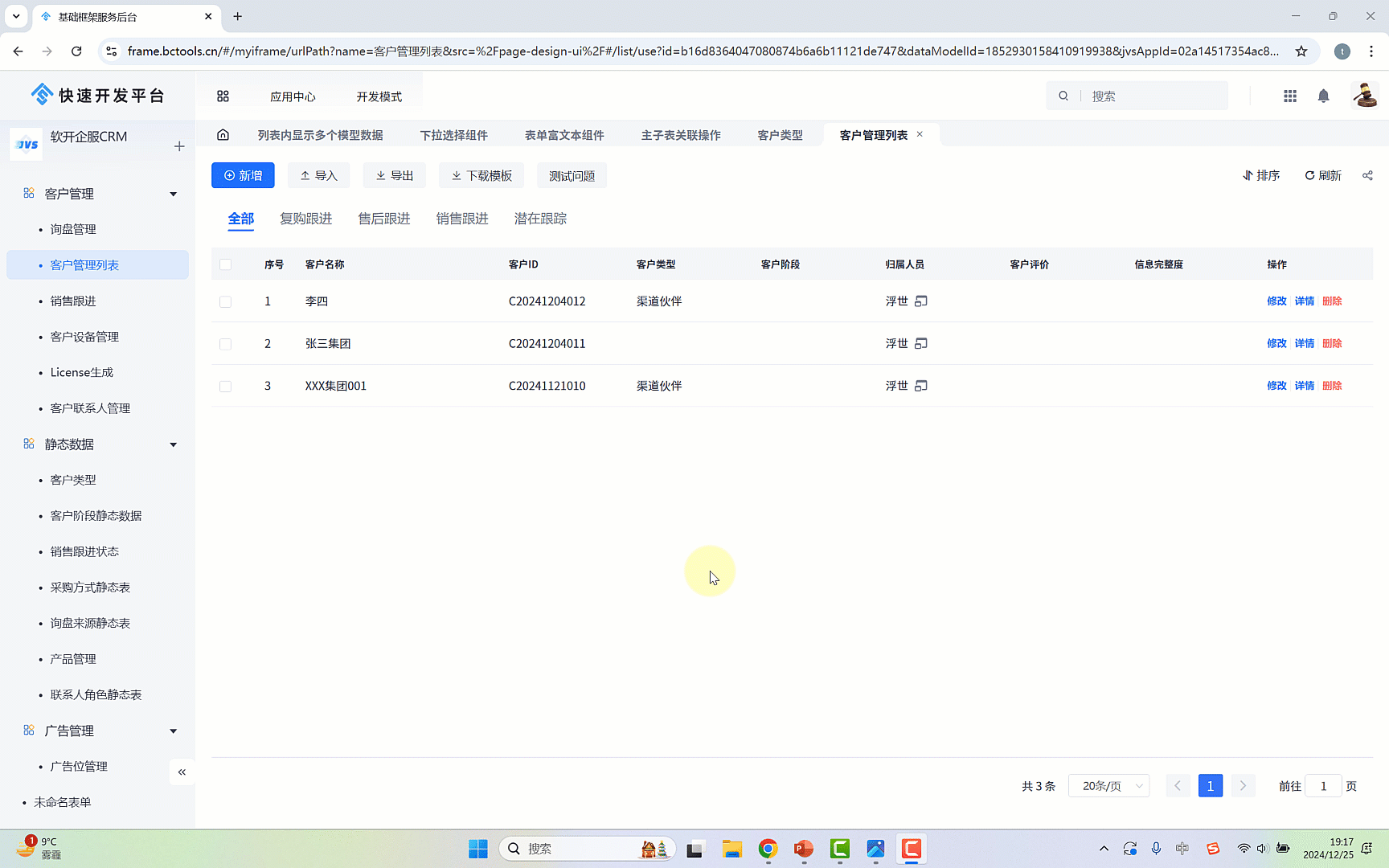Open the notifications bell

tap(1323, 96)
